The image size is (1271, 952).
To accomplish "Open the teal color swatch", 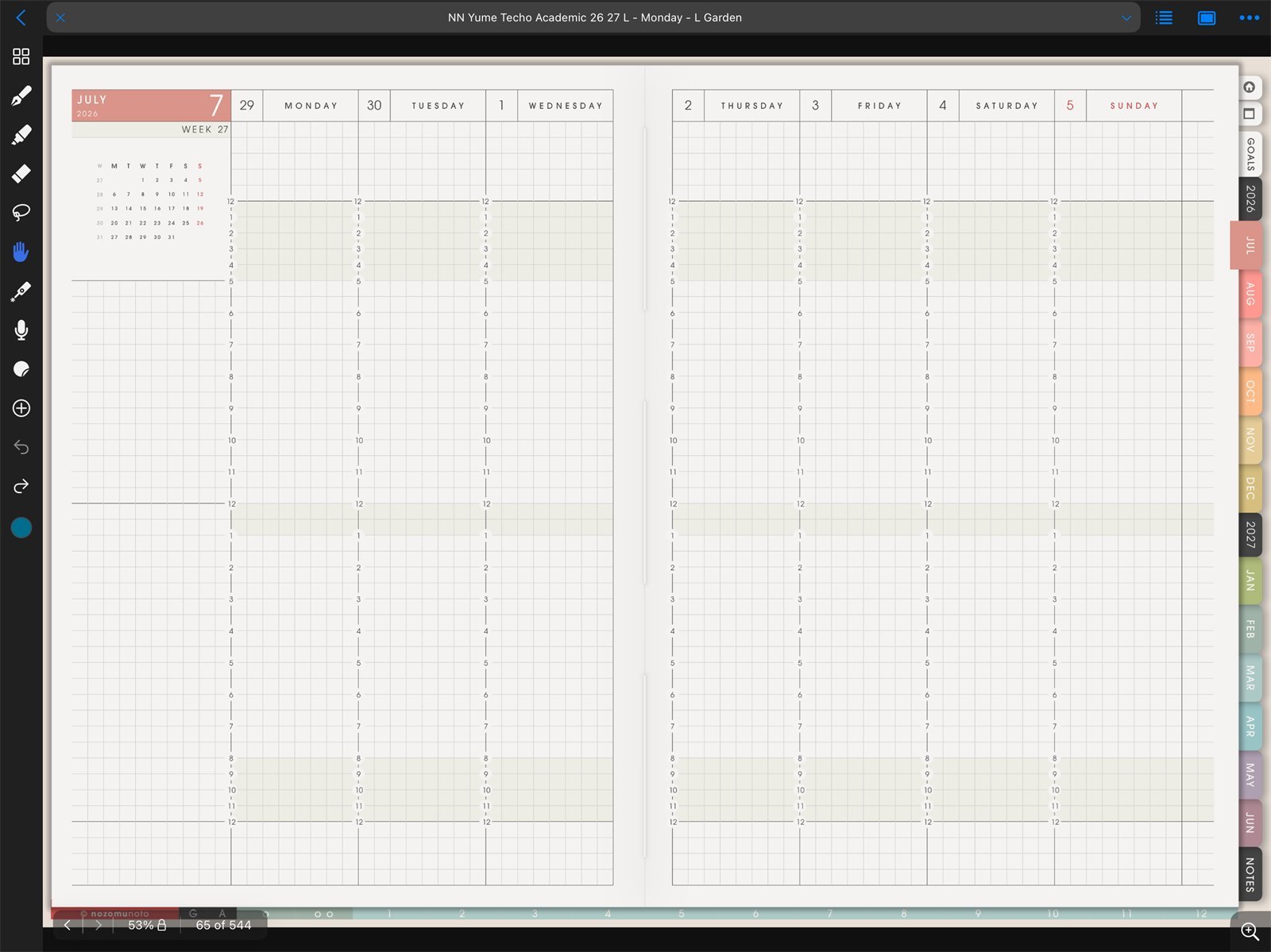I will pos(21,528).
